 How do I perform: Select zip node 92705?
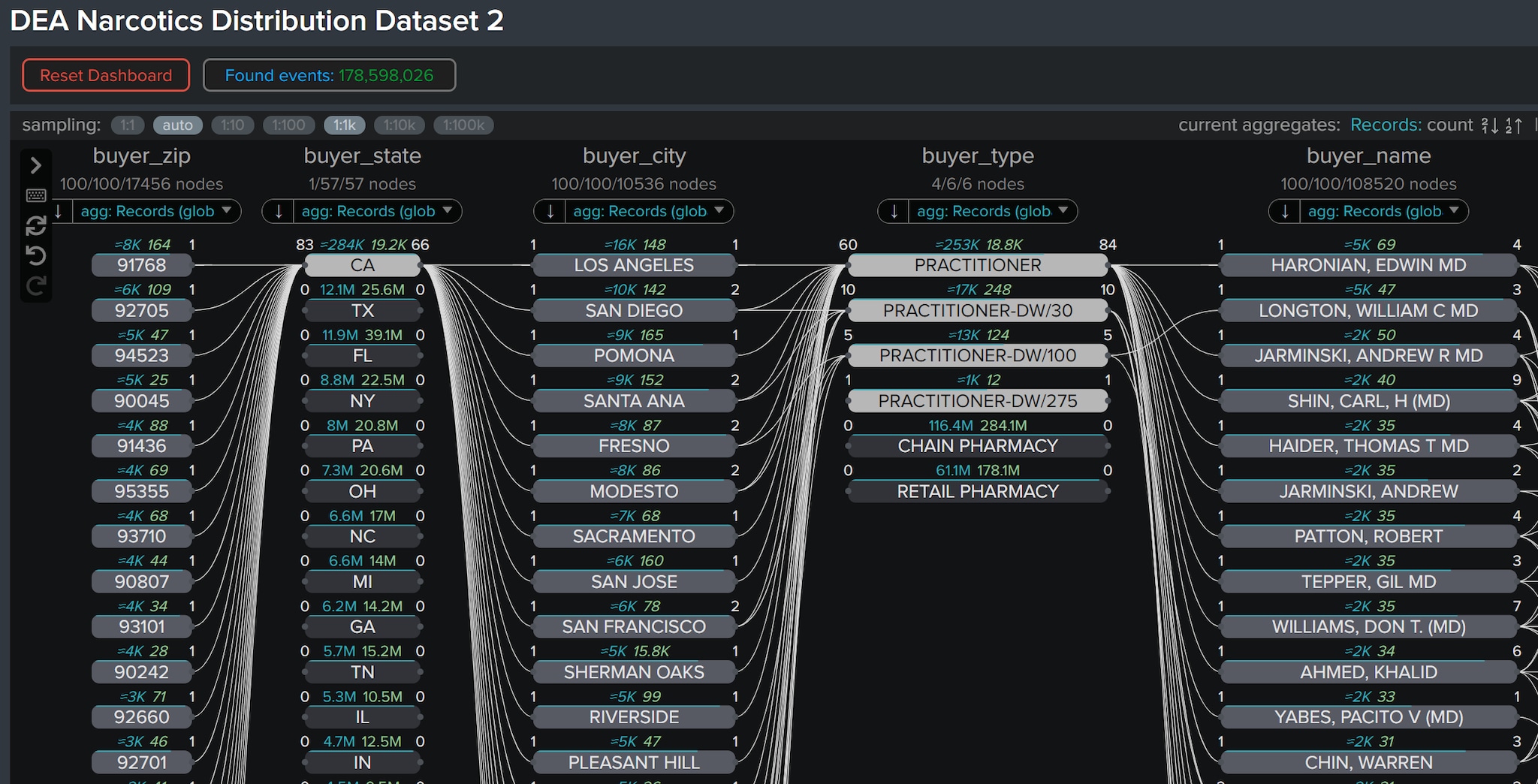[142, 310]
